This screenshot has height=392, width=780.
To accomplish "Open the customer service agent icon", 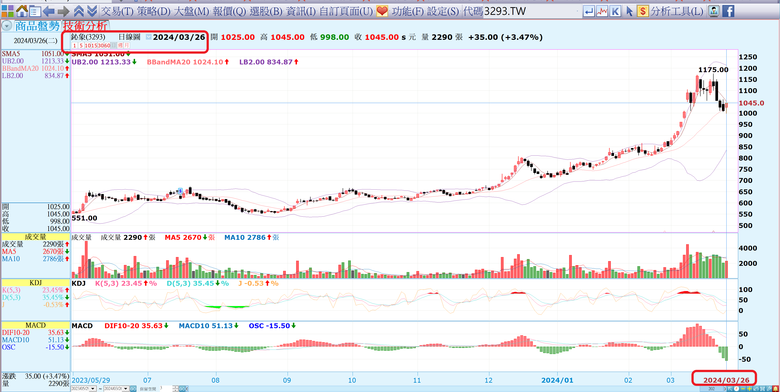I will tap(714, 11).
